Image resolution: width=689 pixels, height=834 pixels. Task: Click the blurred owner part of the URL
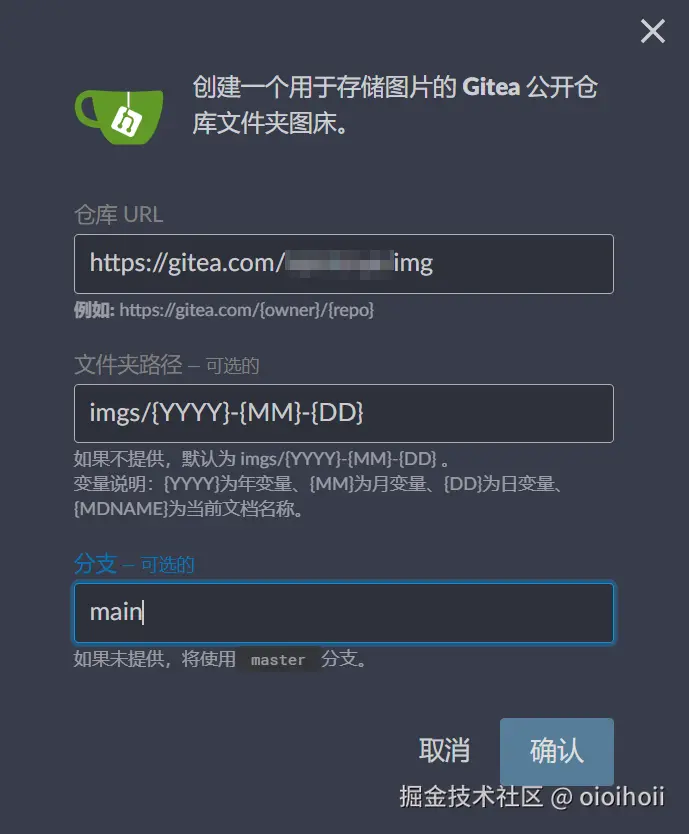click(339, 263)
